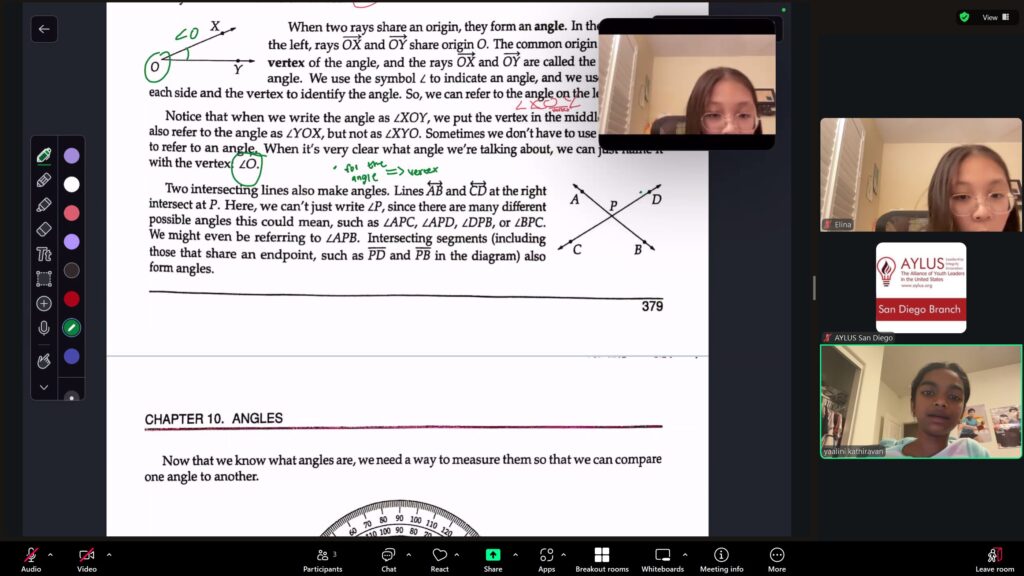Viewport: 1024px width, 576px height.
Task: Expand annotation toolbar with bottom chevron
Action: [44, 387]
